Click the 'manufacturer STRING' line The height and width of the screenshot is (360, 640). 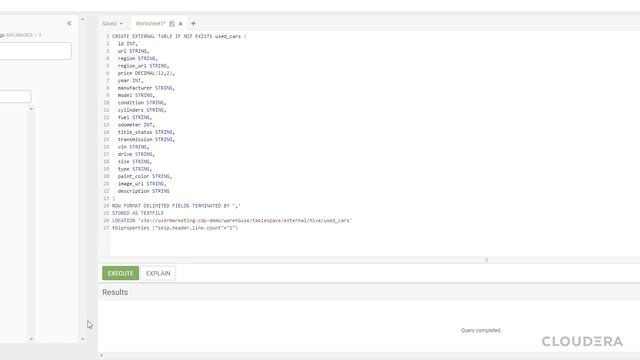146,88
